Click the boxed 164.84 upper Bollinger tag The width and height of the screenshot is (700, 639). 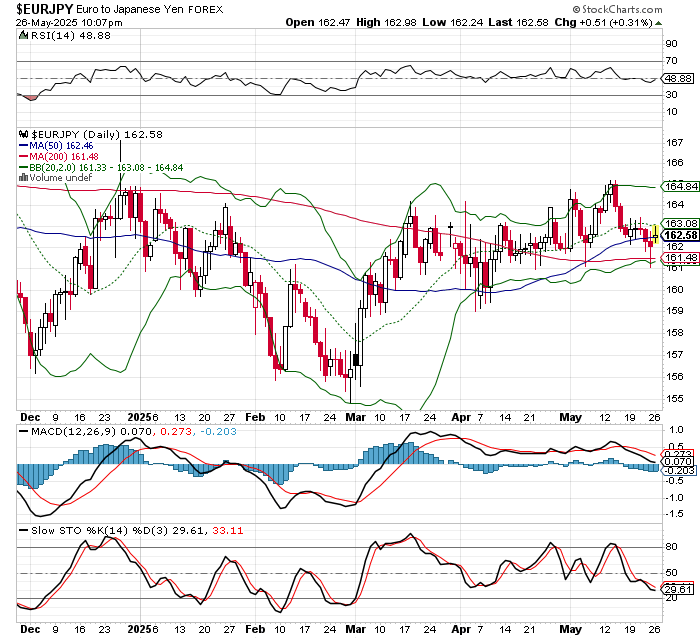pyautogui.click(x=681, y=186)
